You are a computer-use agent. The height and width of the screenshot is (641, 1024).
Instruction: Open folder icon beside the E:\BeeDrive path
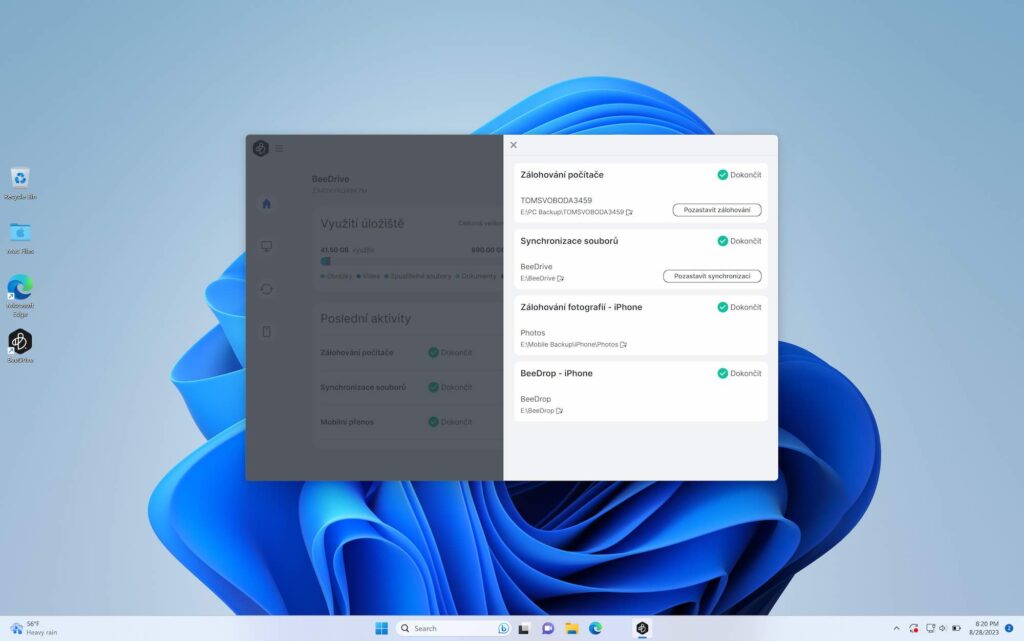coord(560,279)
